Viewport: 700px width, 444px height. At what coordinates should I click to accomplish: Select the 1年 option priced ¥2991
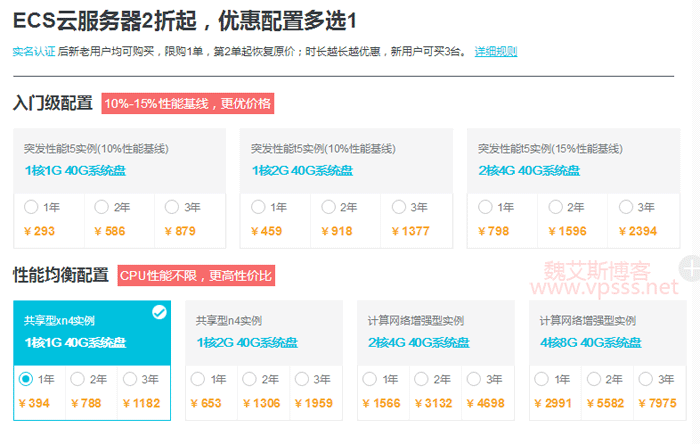[x=542, y=379]
